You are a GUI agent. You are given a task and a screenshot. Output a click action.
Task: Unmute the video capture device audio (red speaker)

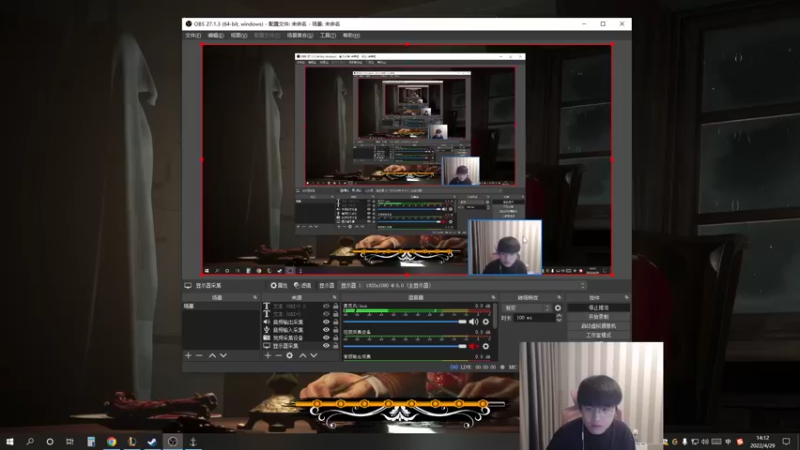[473, 346]
